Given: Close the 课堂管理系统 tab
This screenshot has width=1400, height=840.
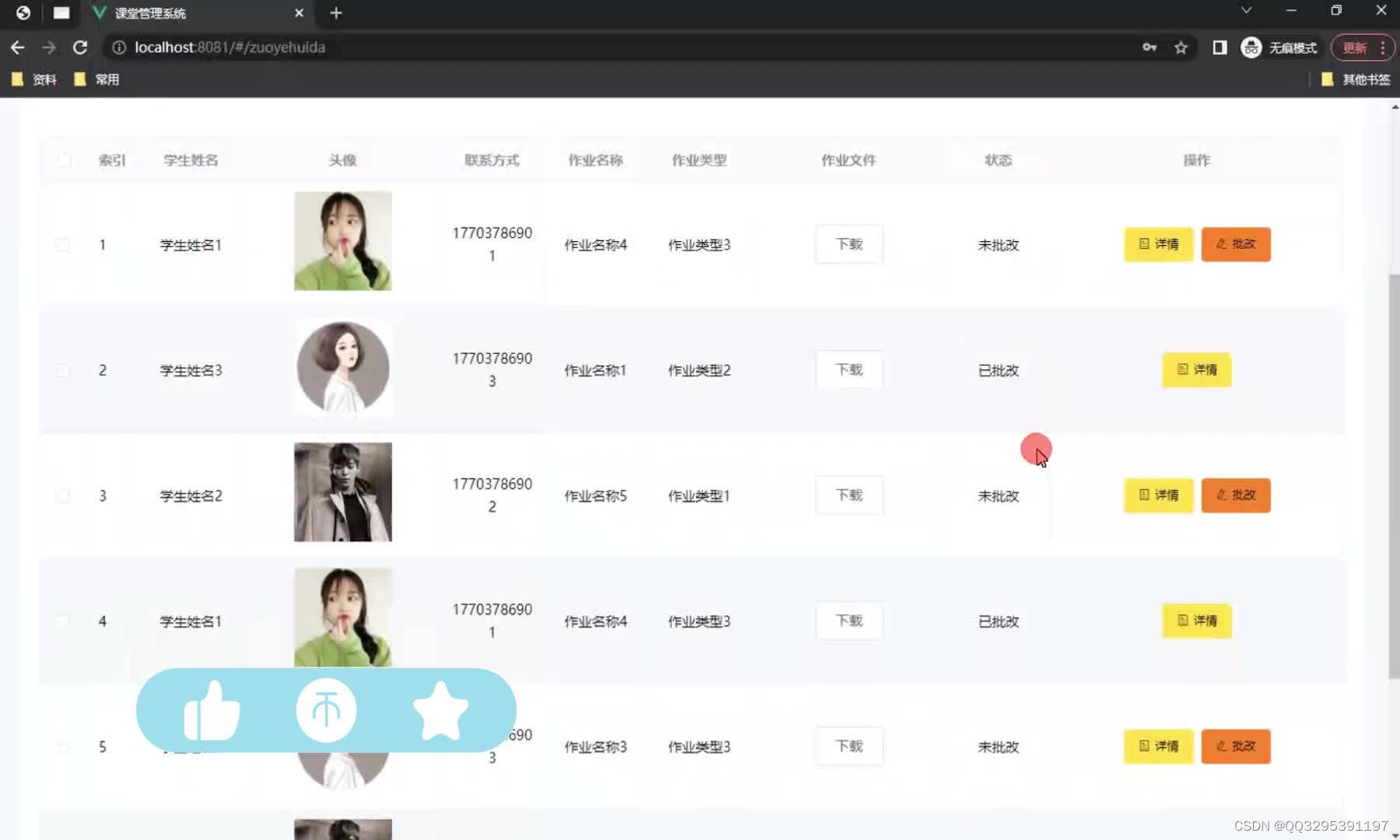Looking at the screenshot, I should click(x=299, y=13).
